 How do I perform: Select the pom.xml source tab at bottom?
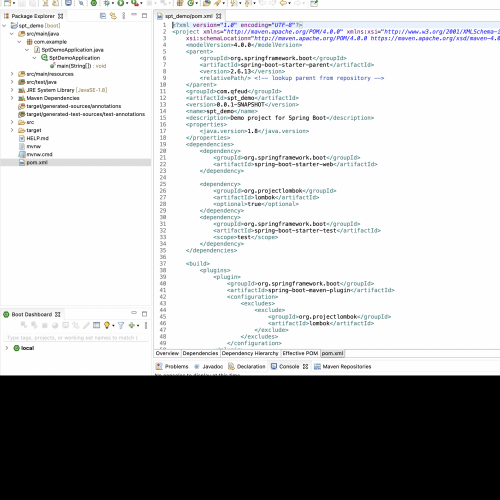click(x=332, y=353)
